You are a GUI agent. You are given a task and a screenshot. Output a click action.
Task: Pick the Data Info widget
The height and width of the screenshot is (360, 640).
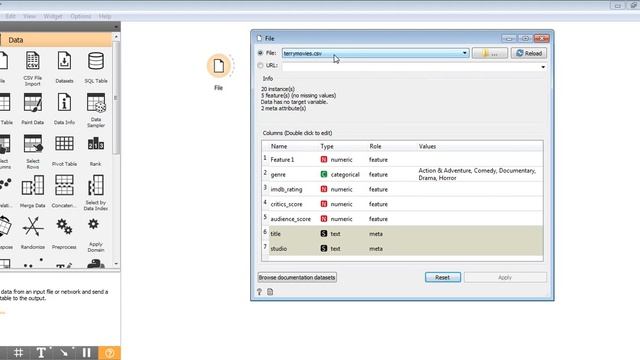point(64,109)
